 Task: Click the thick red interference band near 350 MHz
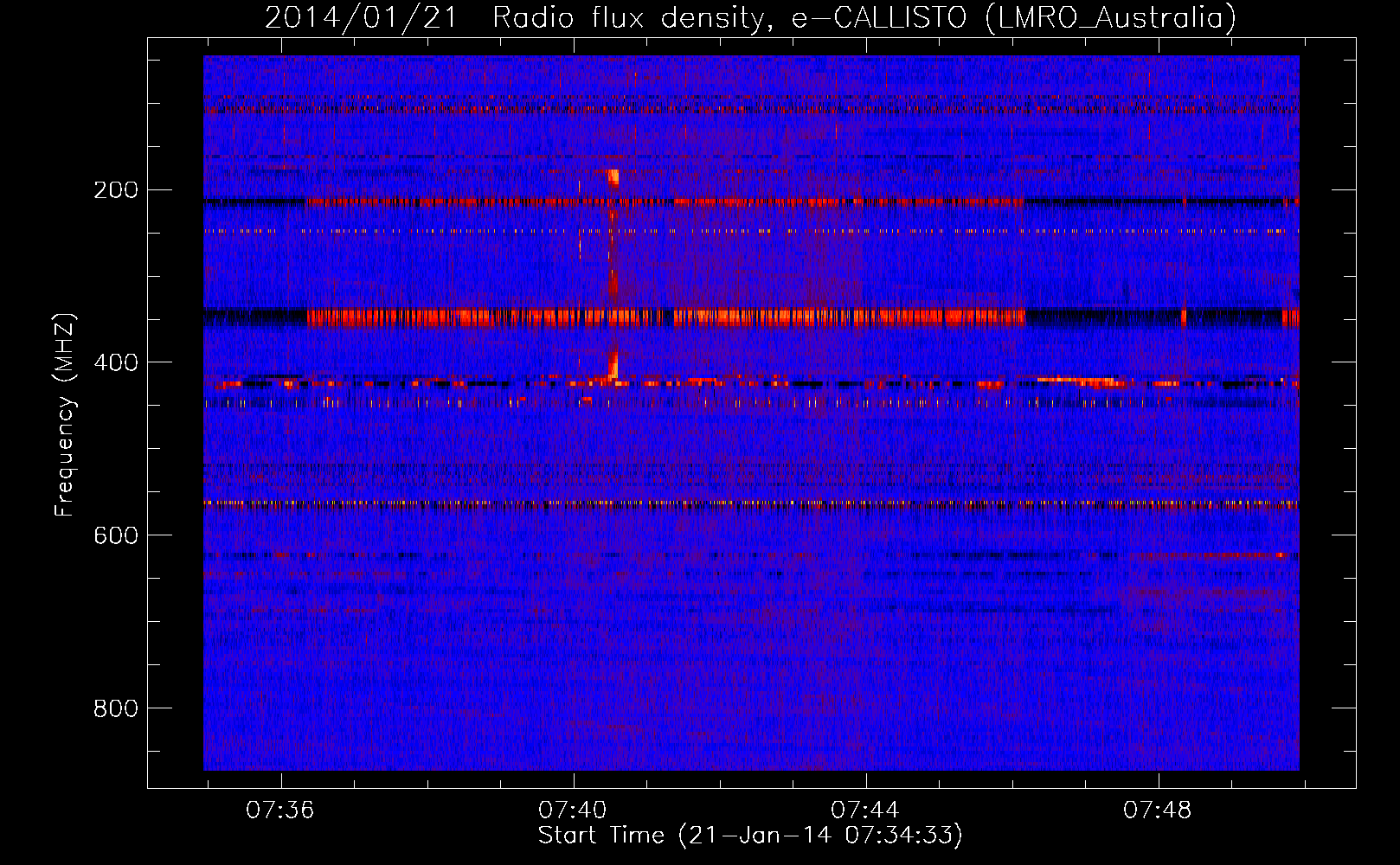point(666,317)
